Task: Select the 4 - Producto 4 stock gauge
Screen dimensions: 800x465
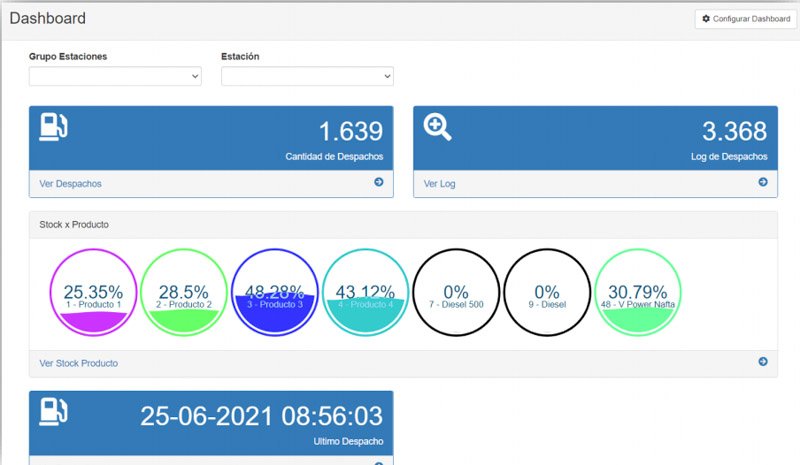Action: (x=365, y=292)
